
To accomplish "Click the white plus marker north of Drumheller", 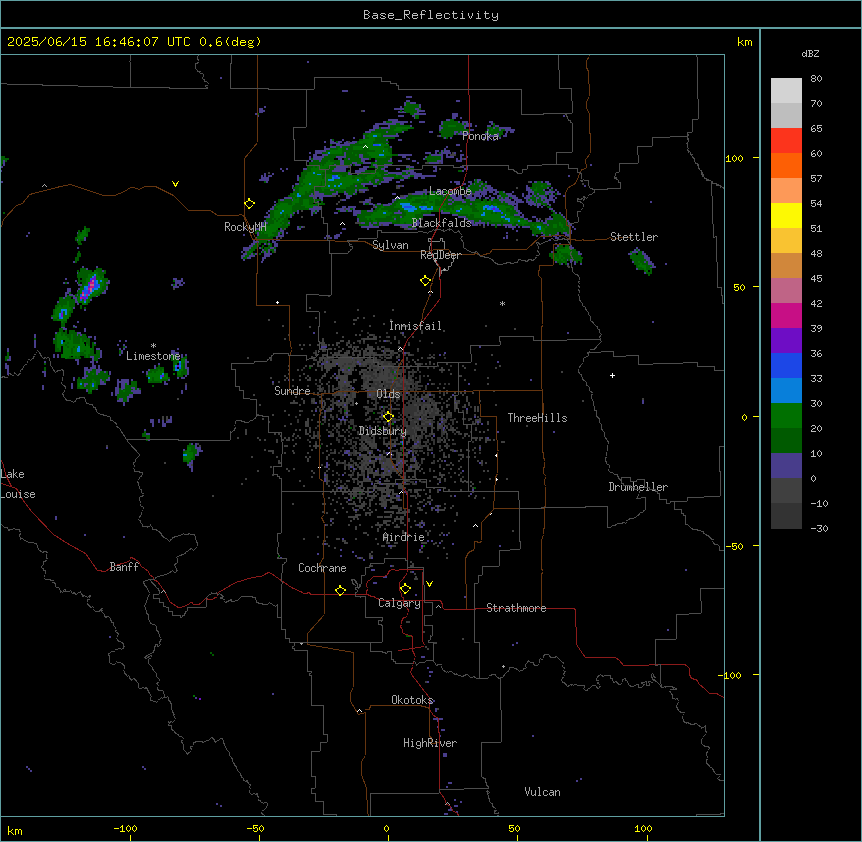I will 612,375.
